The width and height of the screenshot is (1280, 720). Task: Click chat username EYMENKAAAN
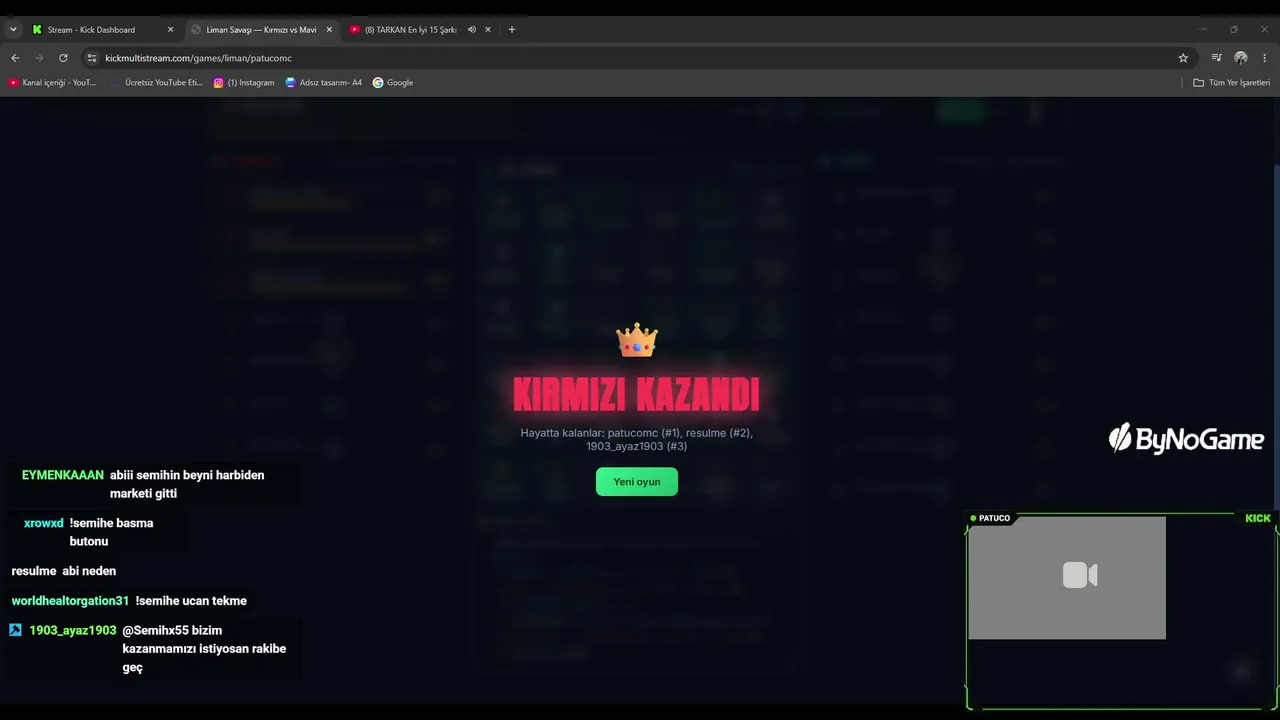click(63, 475)
